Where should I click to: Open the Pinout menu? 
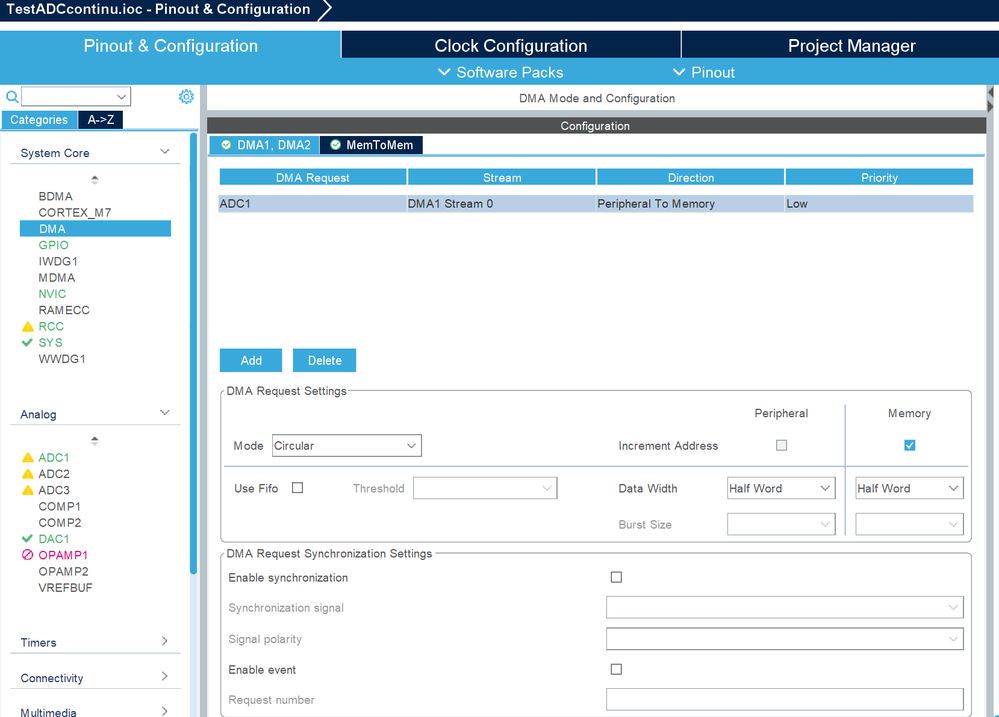click(704, 72)
